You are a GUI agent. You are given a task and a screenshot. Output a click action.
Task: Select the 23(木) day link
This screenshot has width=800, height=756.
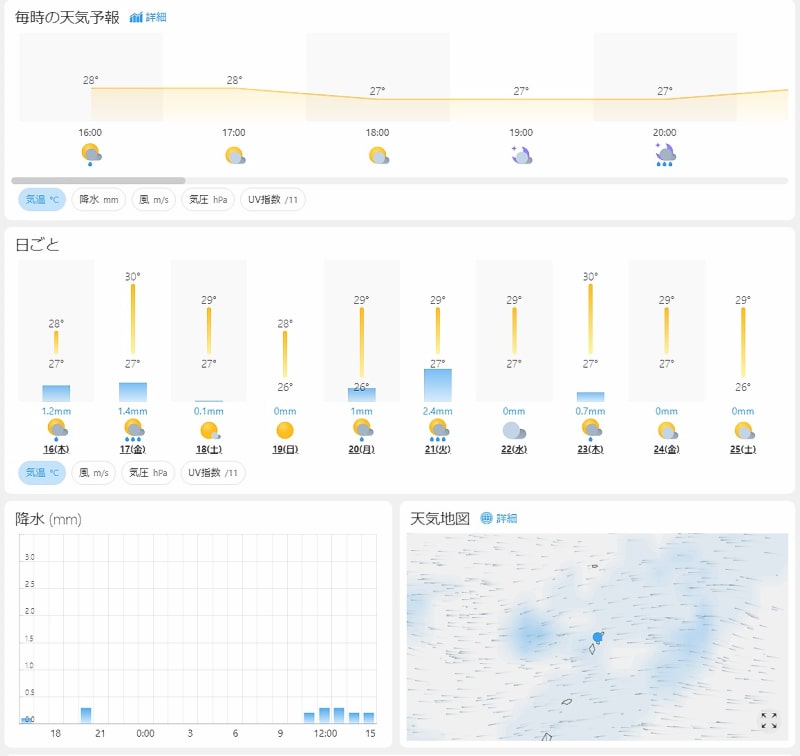click(590, 449)
